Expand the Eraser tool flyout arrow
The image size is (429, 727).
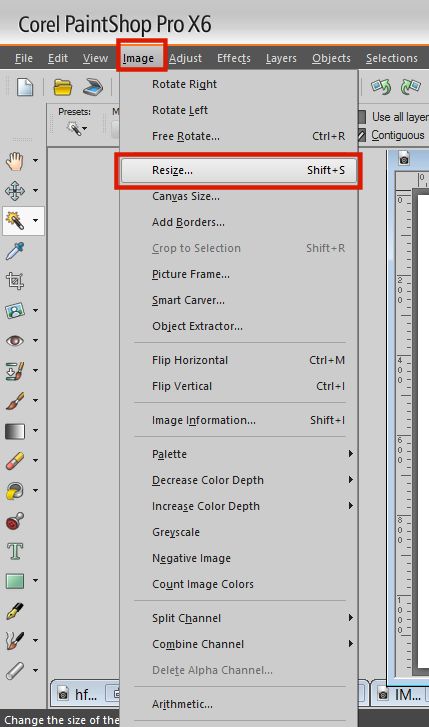click(x=36, y=461)
